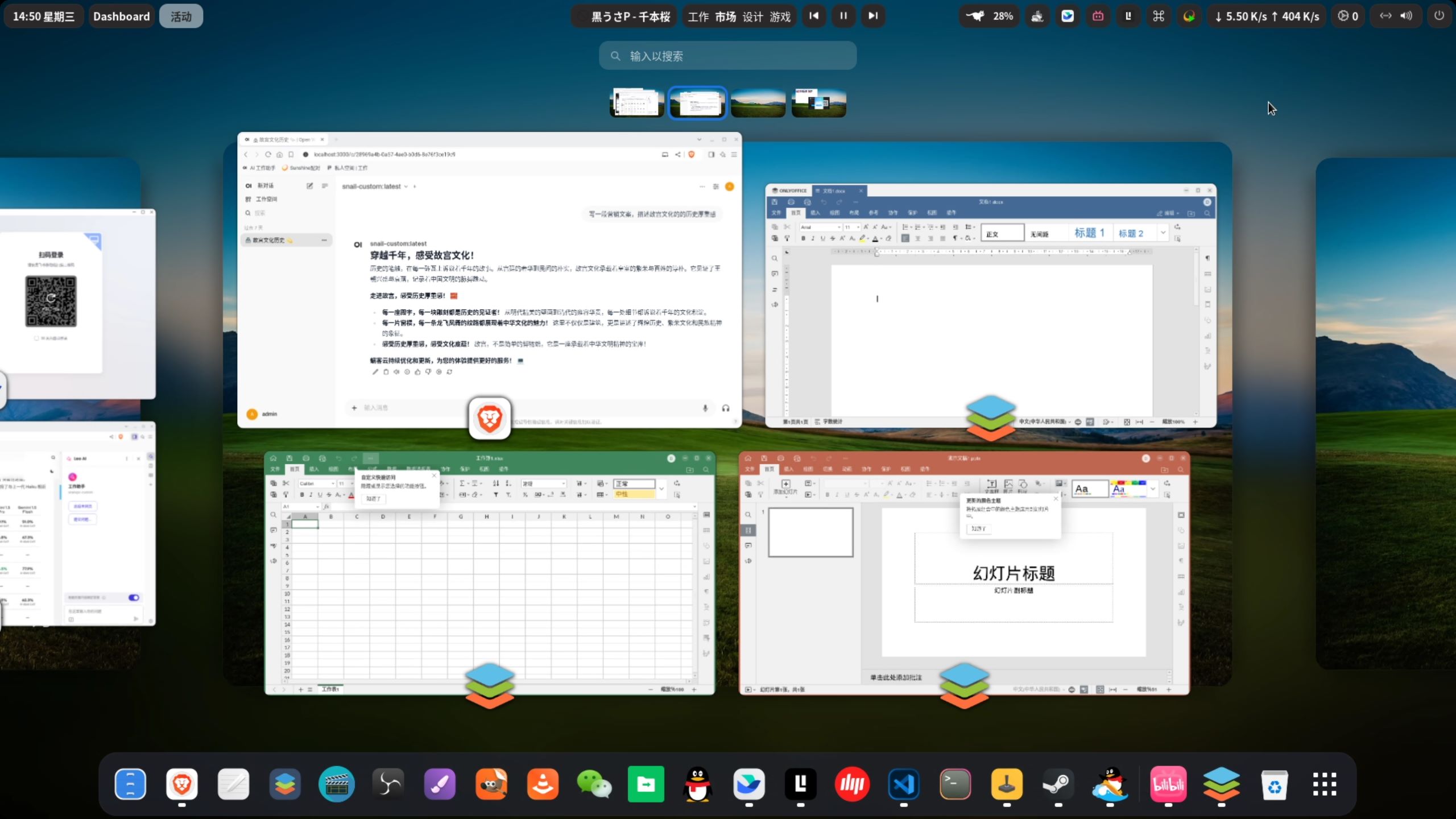The height and width of the screenshot is (819, 1456).
Task: Click 知道了 in the presentation theme tooltip
Action: tap(978, 528)
